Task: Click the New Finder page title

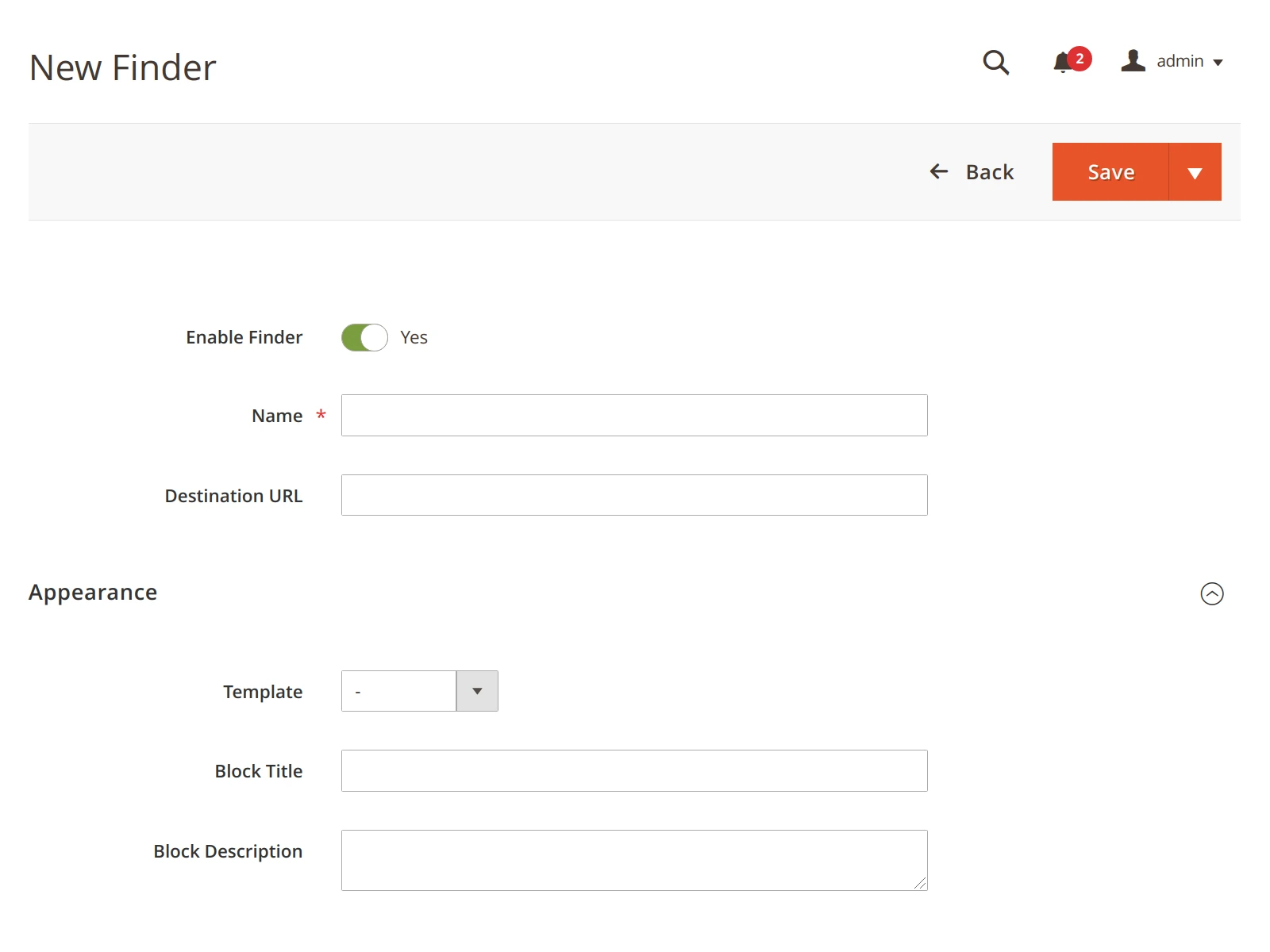Action: pos(123,67)
